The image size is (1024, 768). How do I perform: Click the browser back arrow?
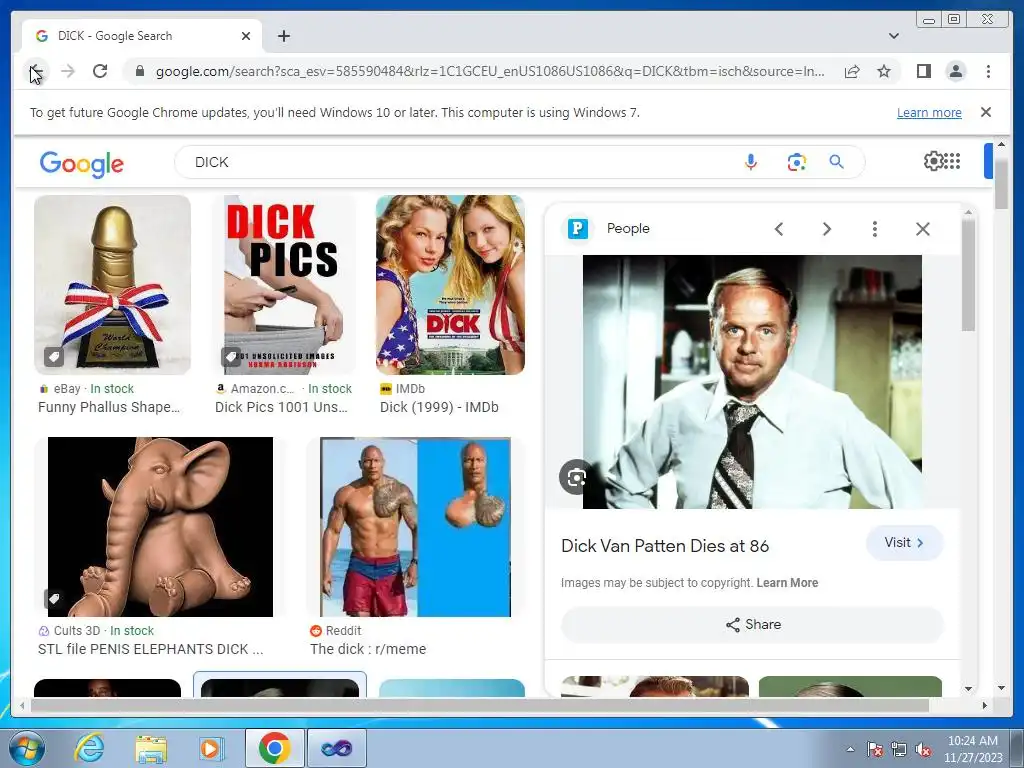coord(37,71)
